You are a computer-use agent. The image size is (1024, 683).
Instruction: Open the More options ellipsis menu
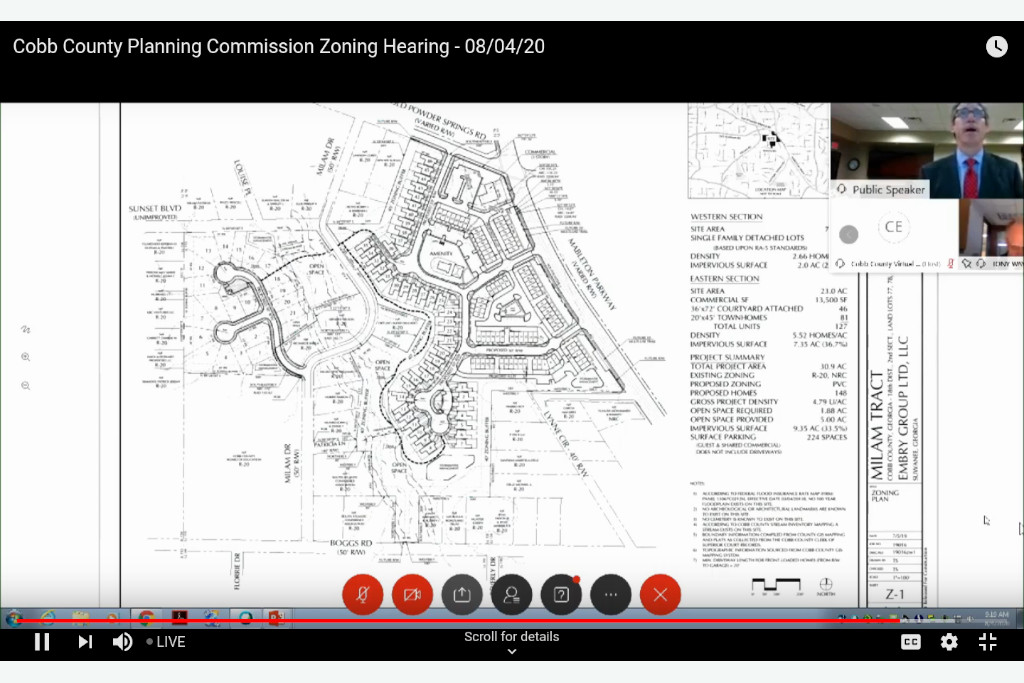(x=611, y=594)
